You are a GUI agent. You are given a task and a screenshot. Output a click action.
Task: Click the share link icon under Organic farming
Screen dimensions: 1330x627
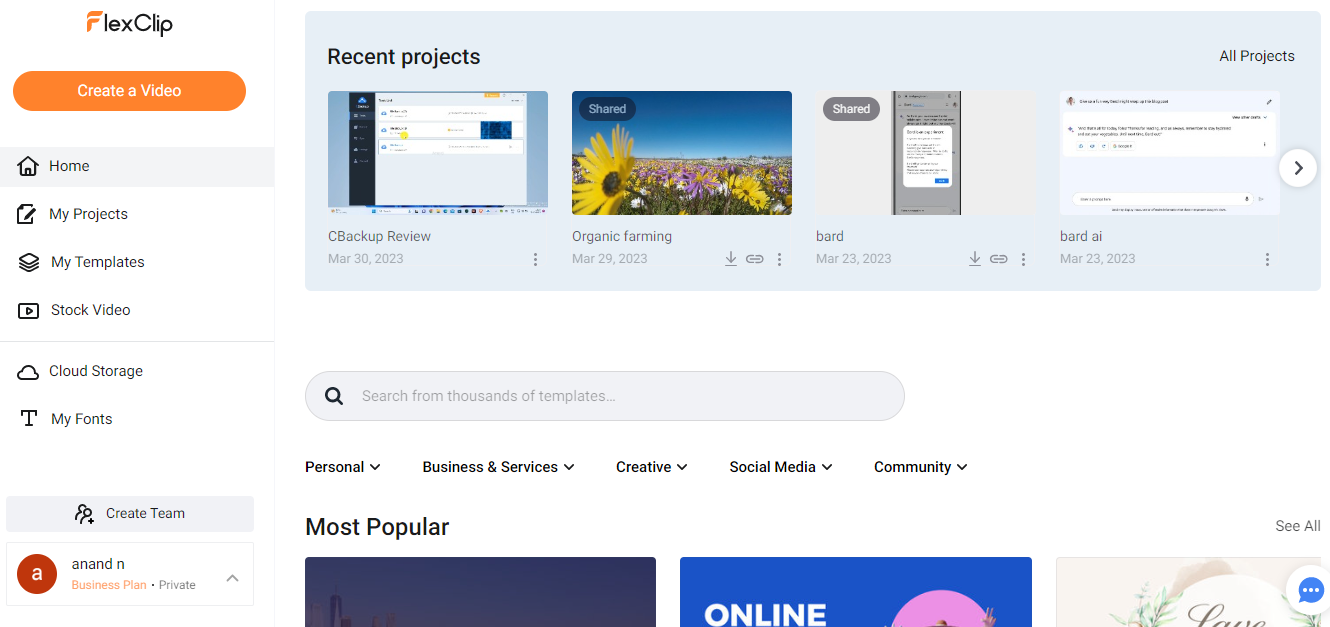pyautogui.click(x=755, y=259)
